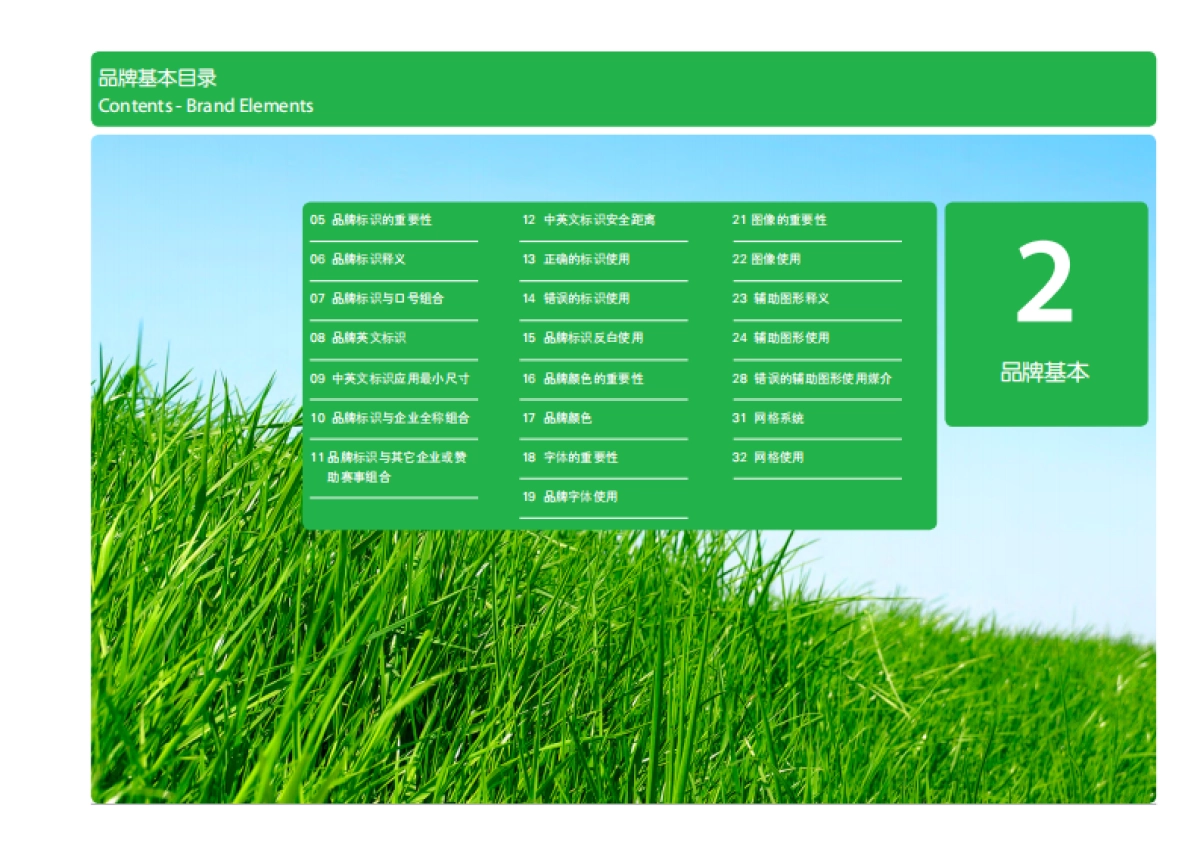Image resolution: width=1200 pixels, height=855 pixels.
Task: Select entry 07 品牌标识与口号组合
Action: click(x=377, y=298)
